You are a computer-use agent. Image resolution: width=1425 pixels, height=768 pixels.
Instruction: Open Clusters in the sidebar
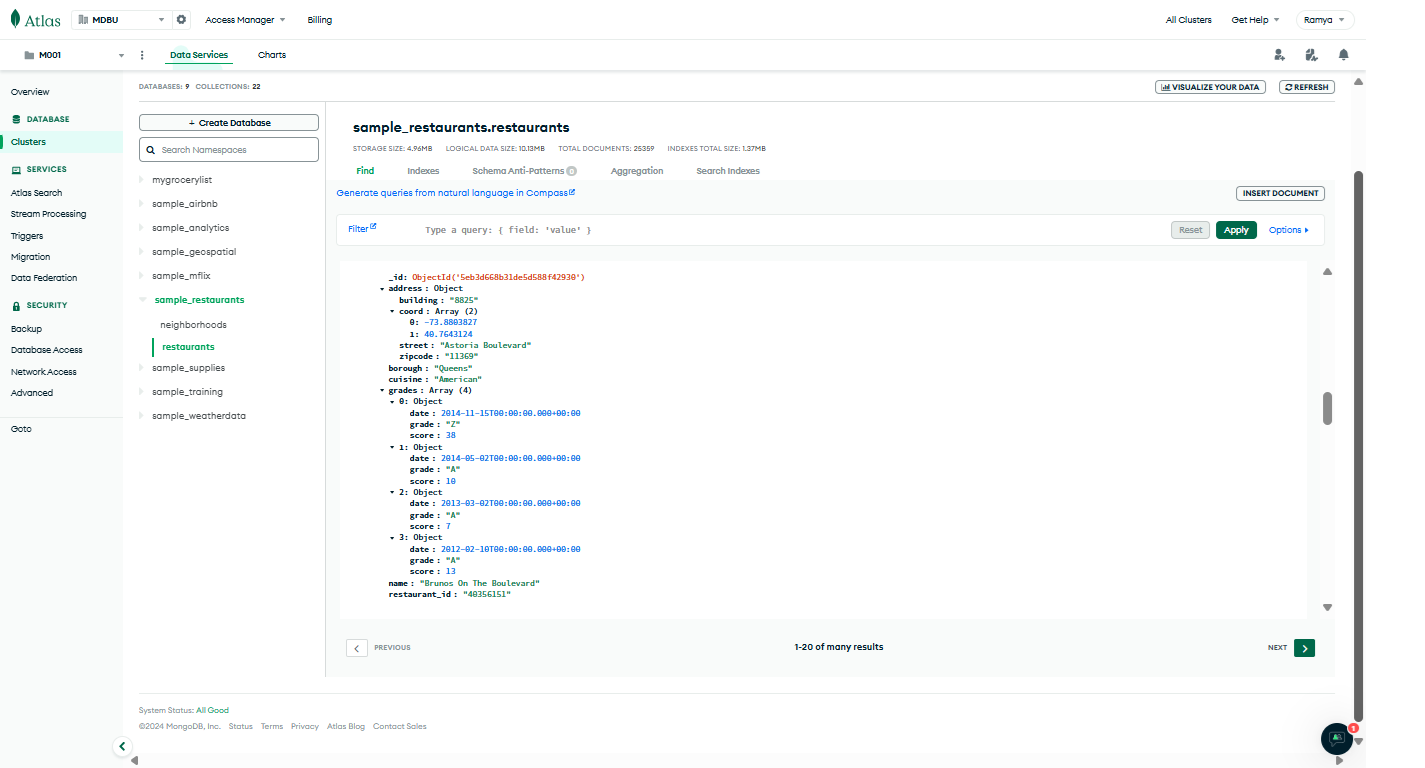(28, 142)
